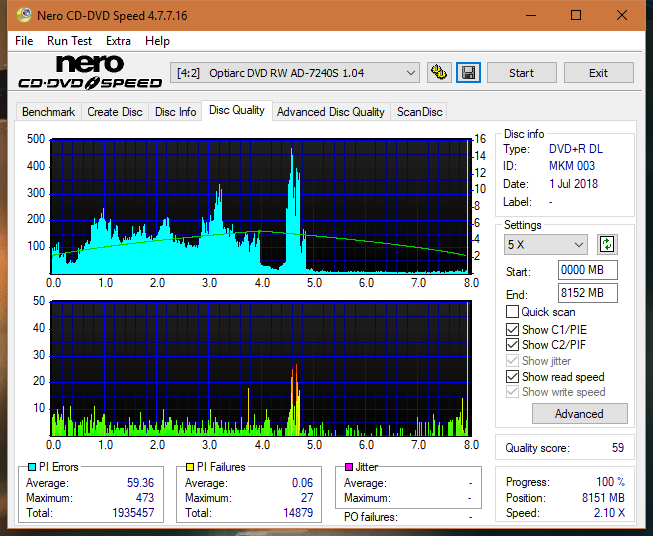Open the Extra menu
Screen dimensions: 653x536
(x=118, y=41)
